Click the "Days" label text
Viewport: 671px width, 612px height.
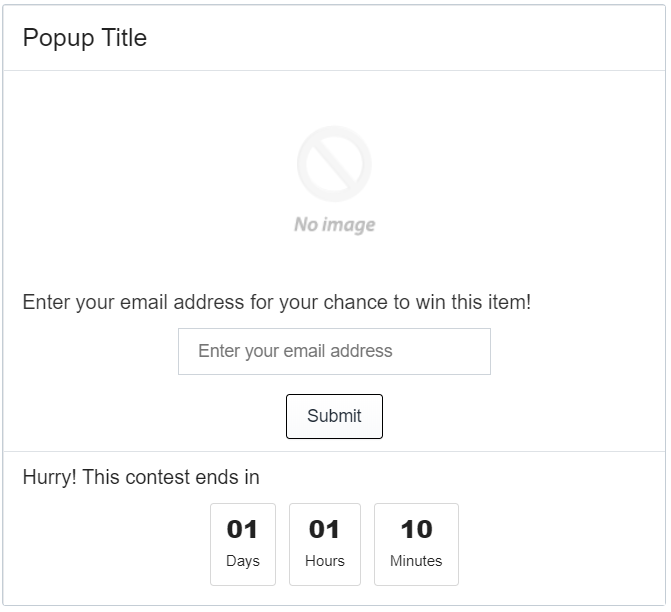(x=242, y=561)
